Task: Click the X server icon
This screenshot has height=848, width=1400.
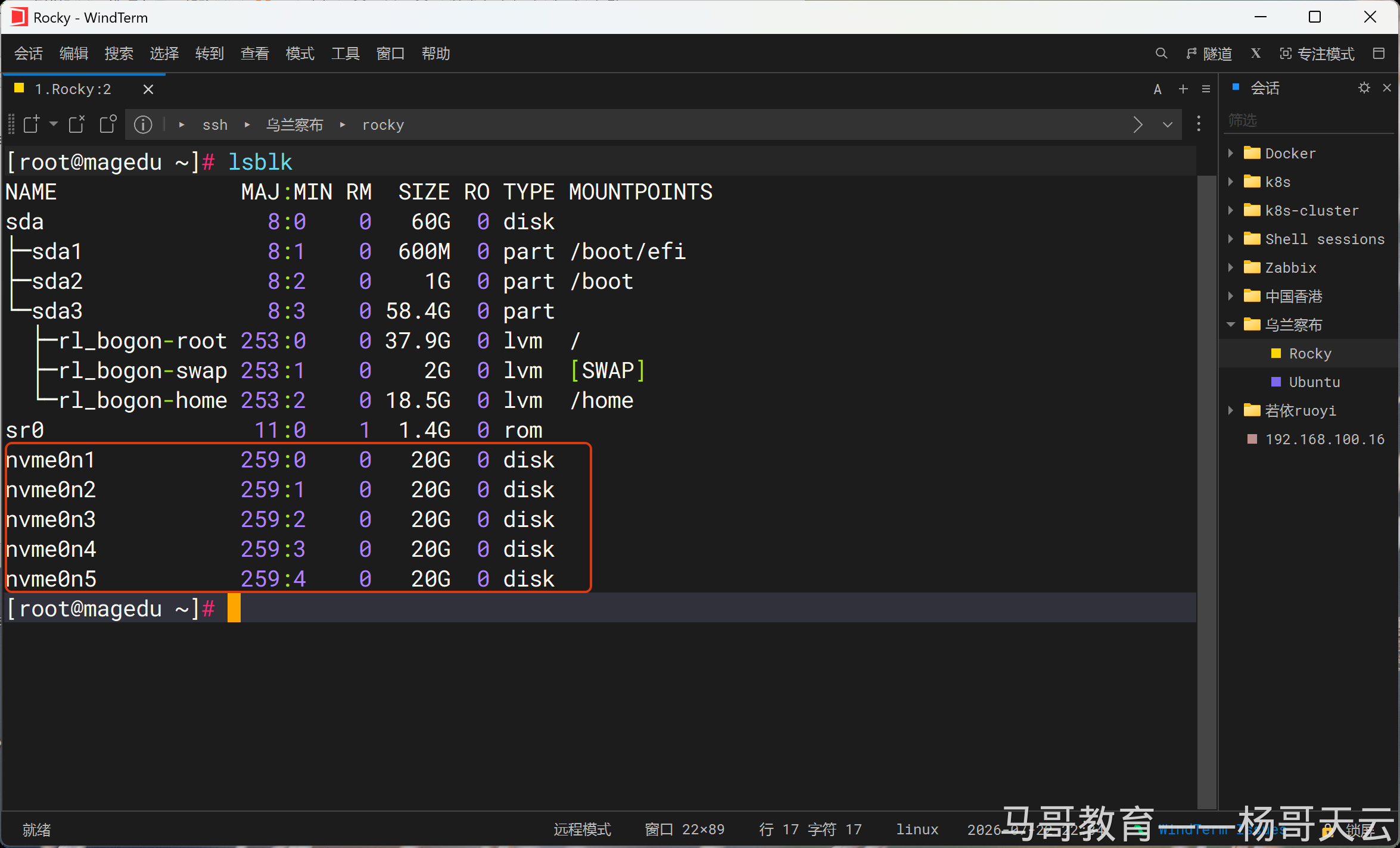Action: [1256, 54]
